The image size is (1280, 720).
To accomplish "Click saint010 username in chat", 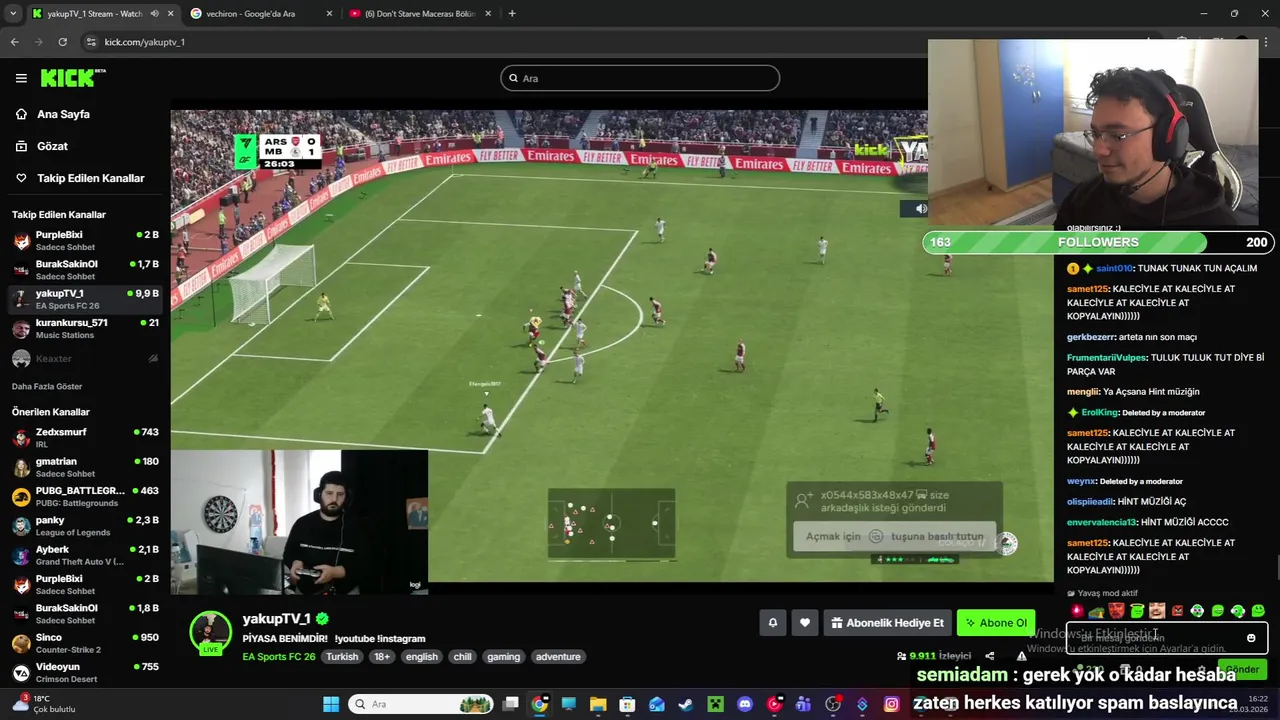I will (x=1114, y=268).
